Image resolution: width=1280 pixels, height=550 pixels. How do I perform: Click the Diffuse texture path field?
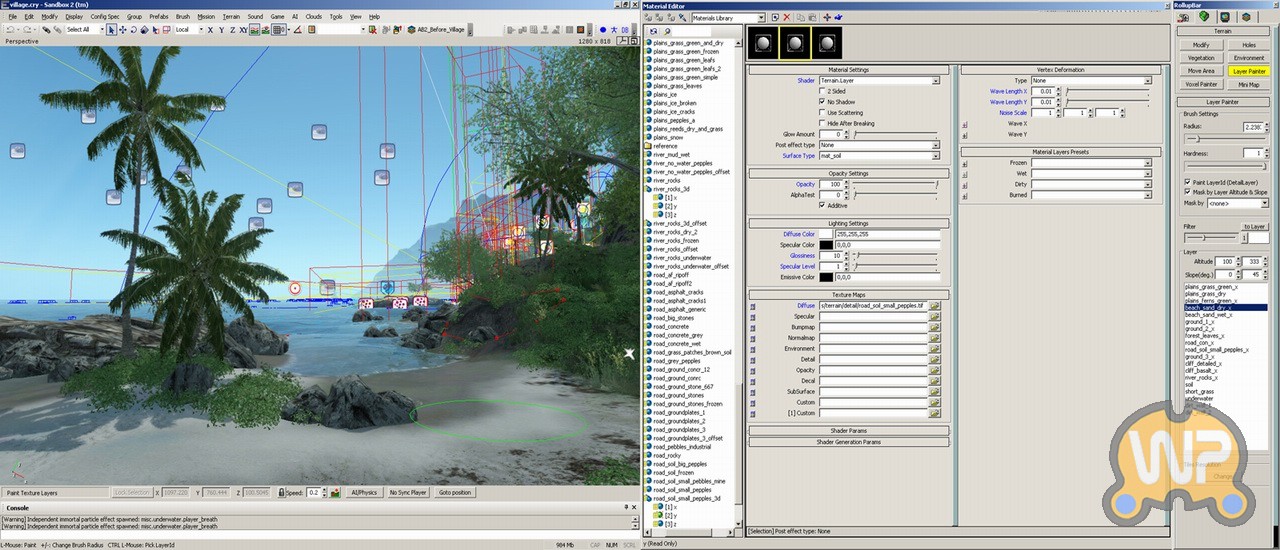[873, 305]
